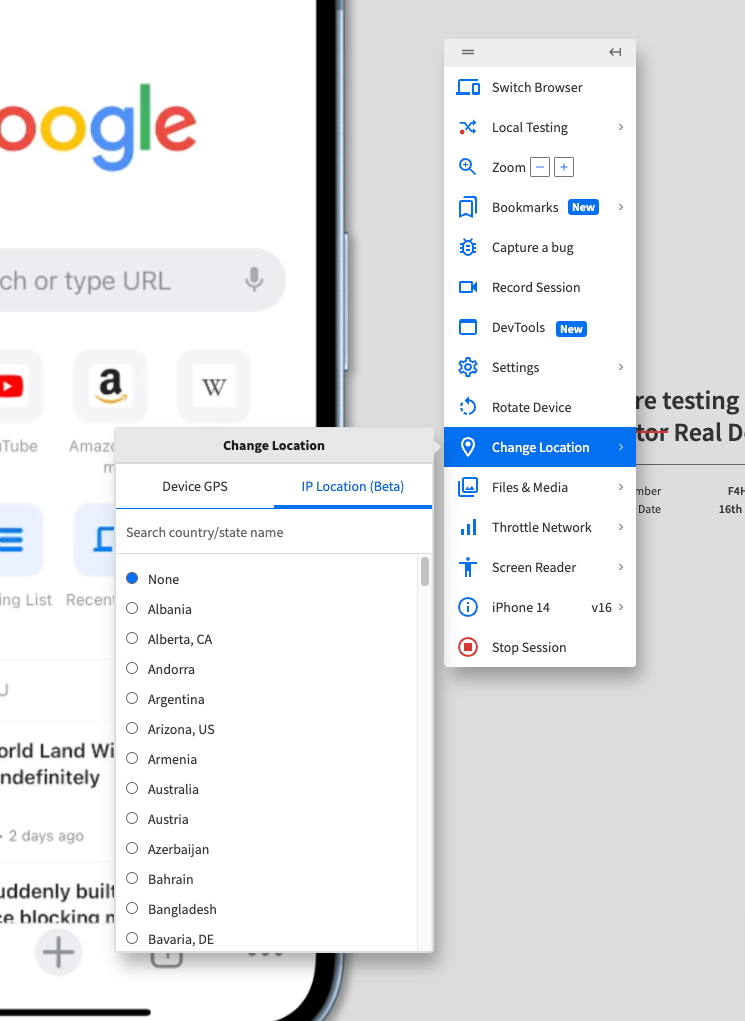The image size is (745, 1021).
Task: Expand the Local Testing submenu arrow
Action: tap(621, 127)
